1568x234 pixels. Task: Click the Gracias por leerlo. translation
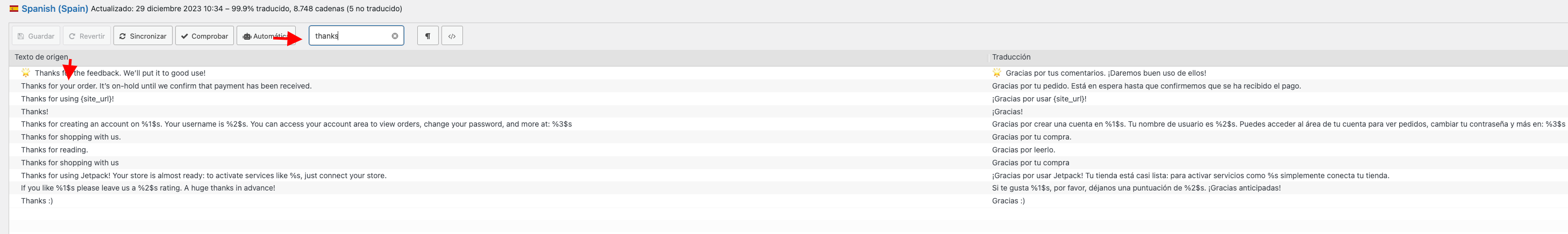tap(1024, 150)
